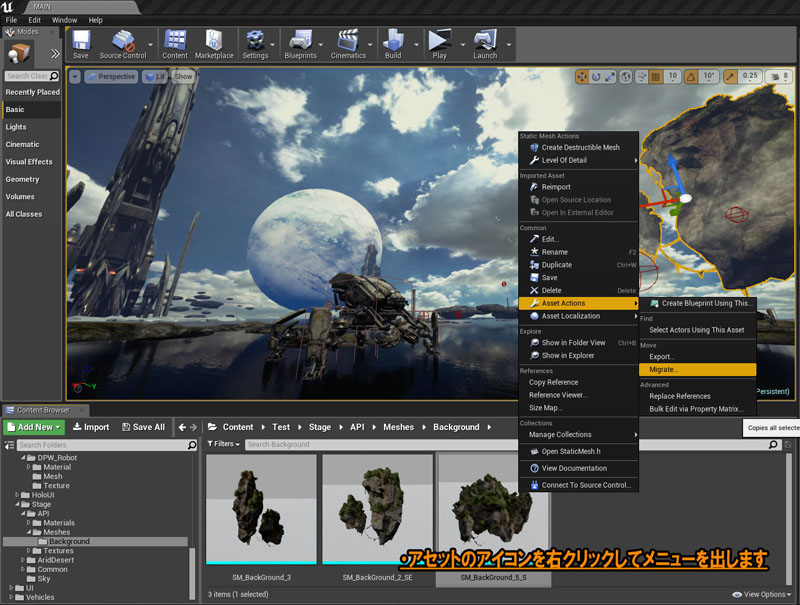Image resolution: width=800 pixels, height=605 pixels.
Task: Click the Import button
Action: [91, 427]
